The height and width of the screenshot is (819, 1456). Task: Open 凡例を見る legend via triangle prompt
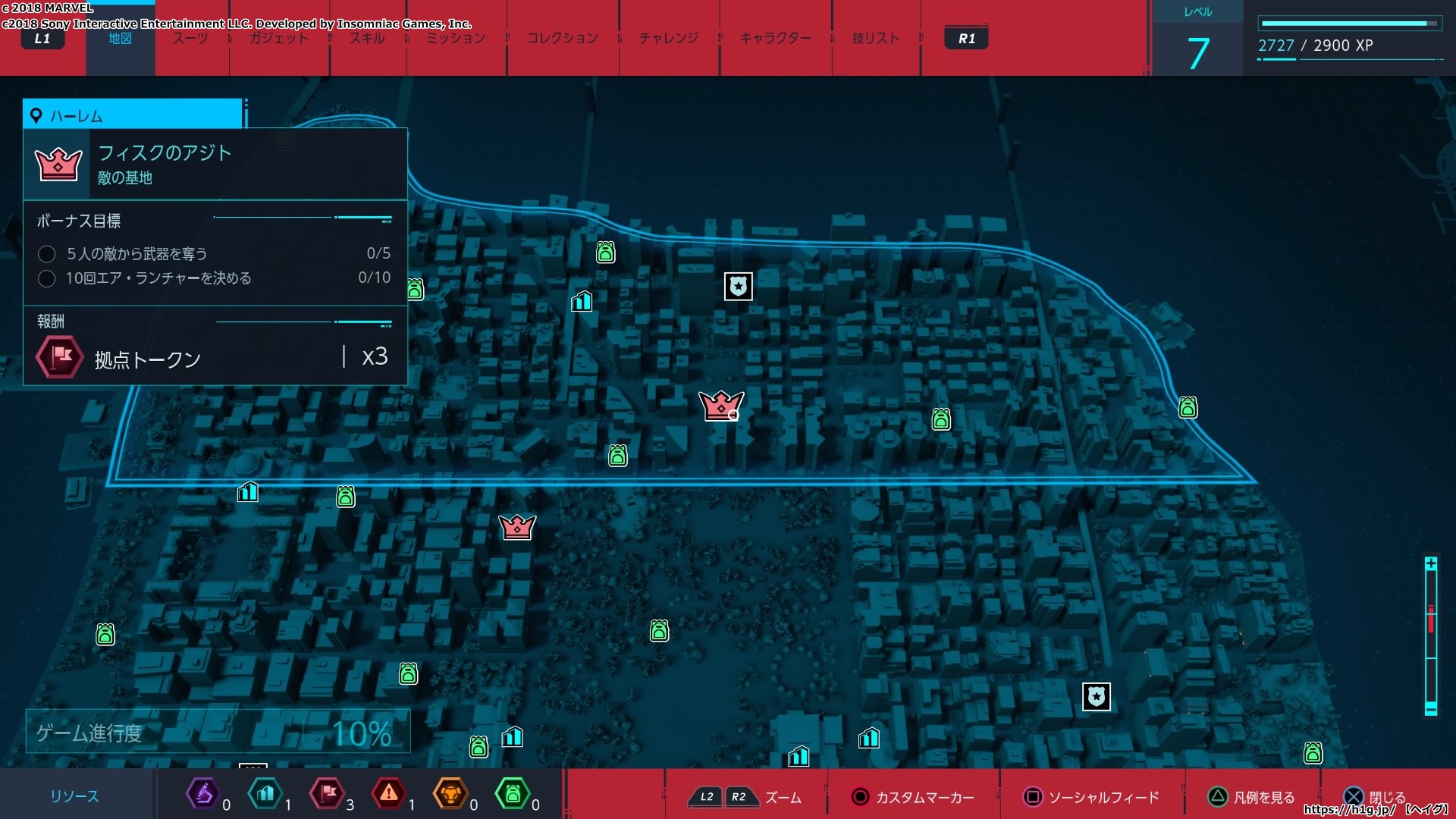(x=1217, y=796)
